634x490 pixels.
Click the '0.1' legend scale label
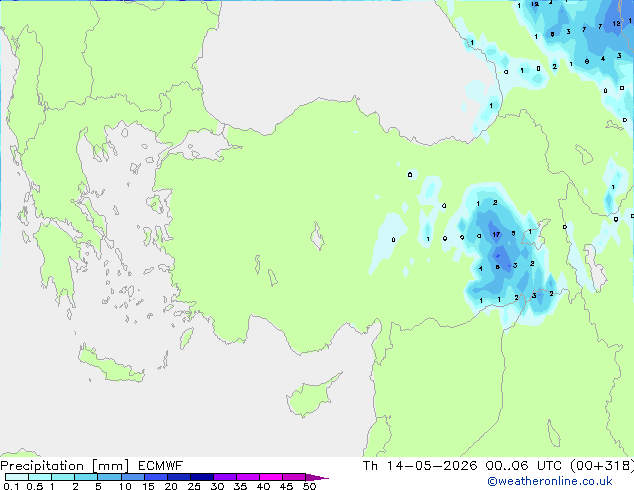coord(11,486)
